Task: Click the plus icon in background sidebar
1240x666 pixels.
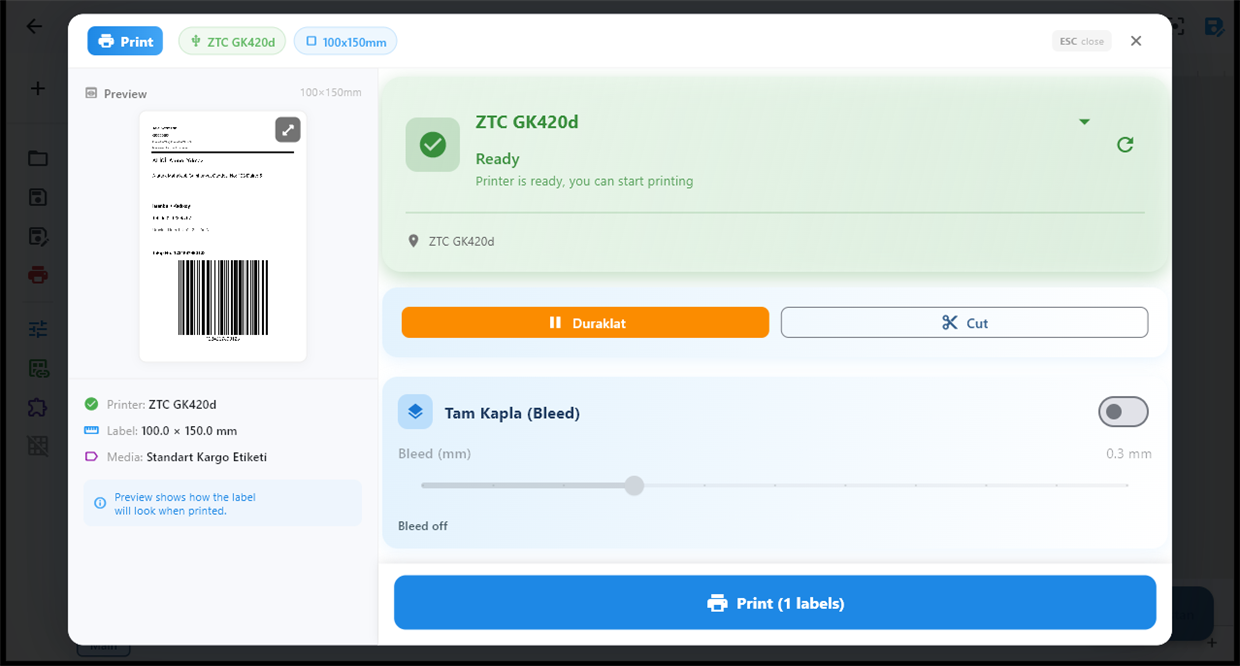Action: tap(38, 89)
